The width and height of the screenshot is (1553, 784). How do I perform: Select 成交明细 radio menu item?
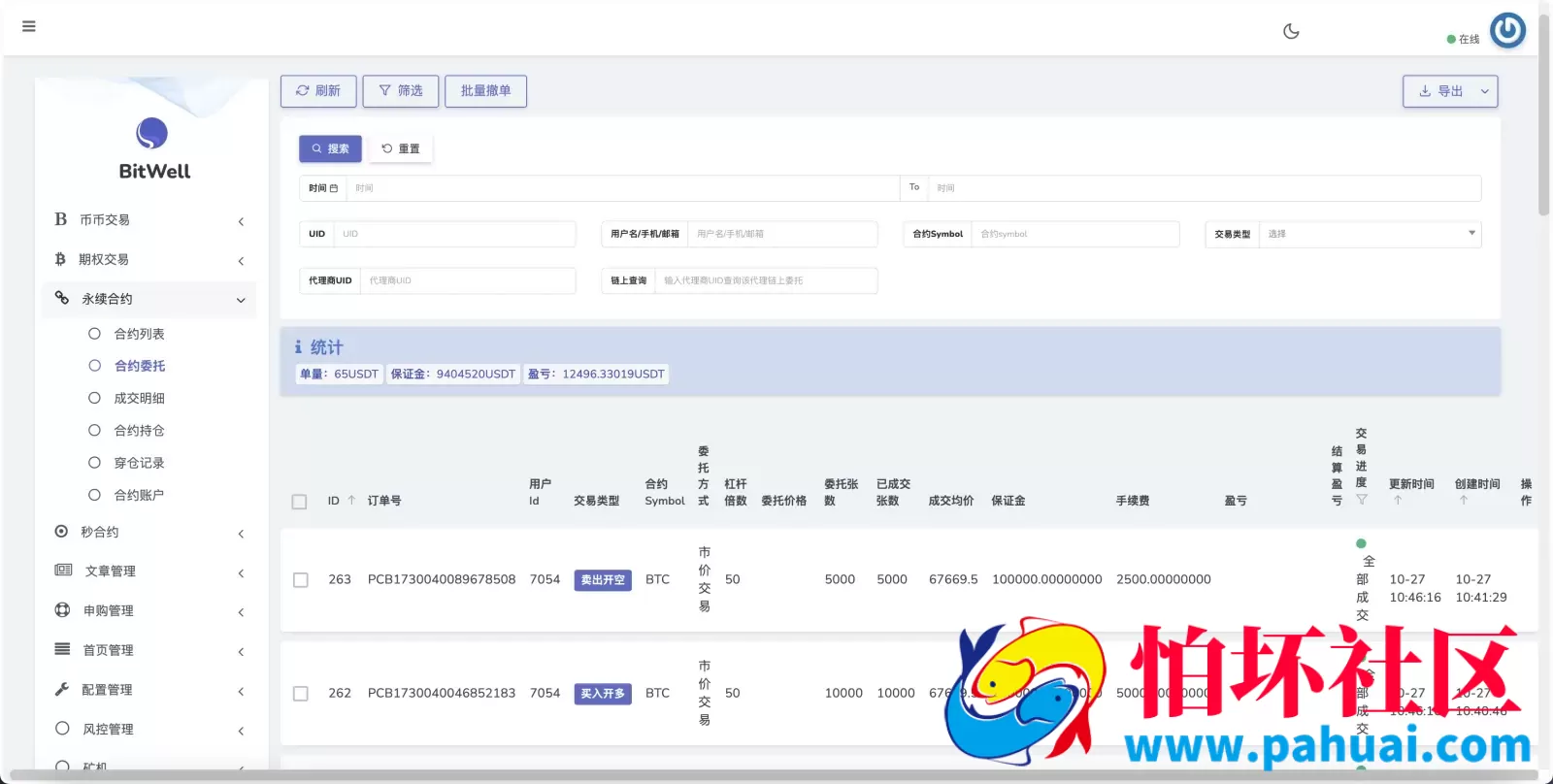point(94,398)
